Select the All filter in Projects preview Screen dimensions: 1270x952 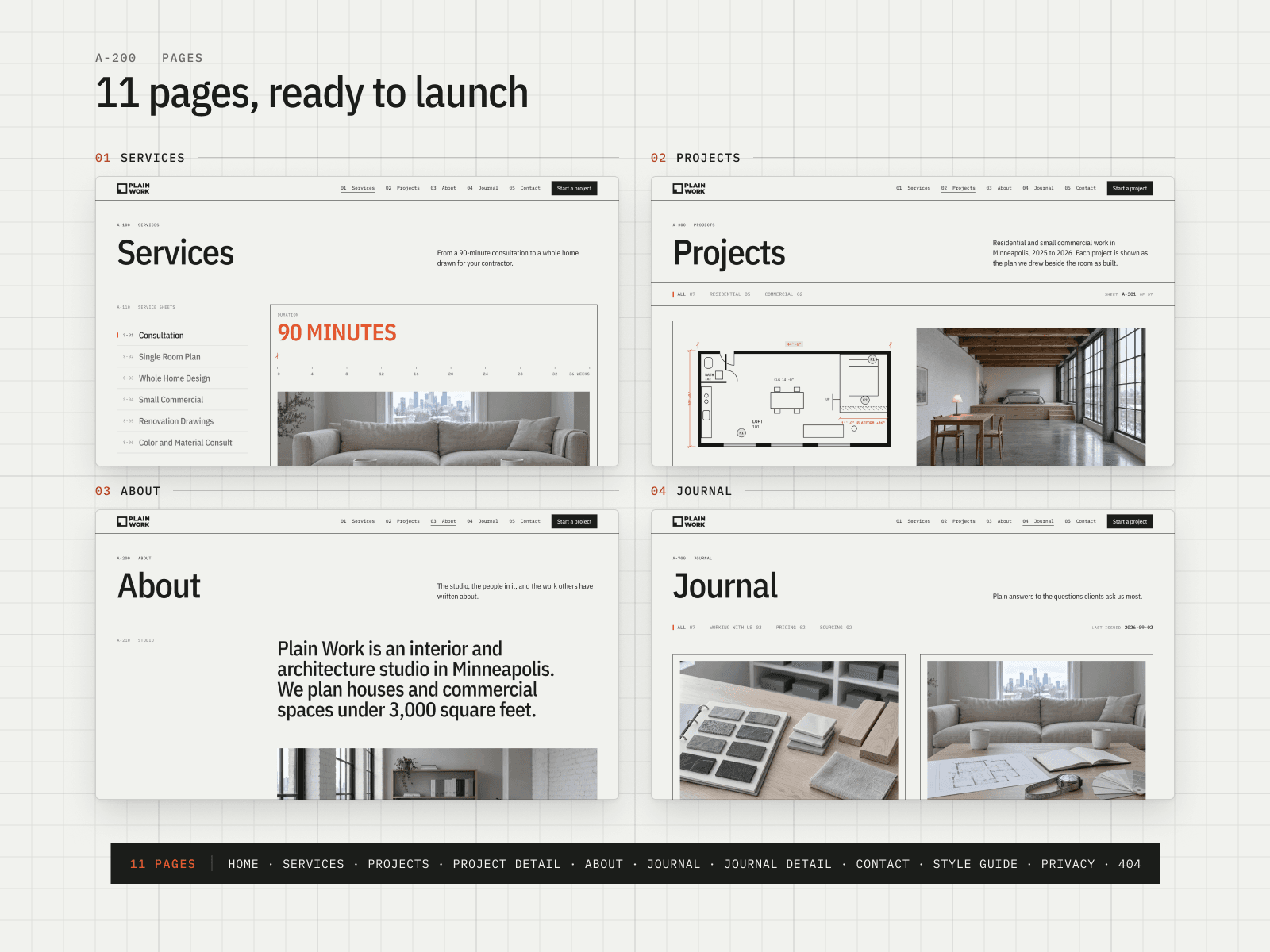click(x=684, y=294)
